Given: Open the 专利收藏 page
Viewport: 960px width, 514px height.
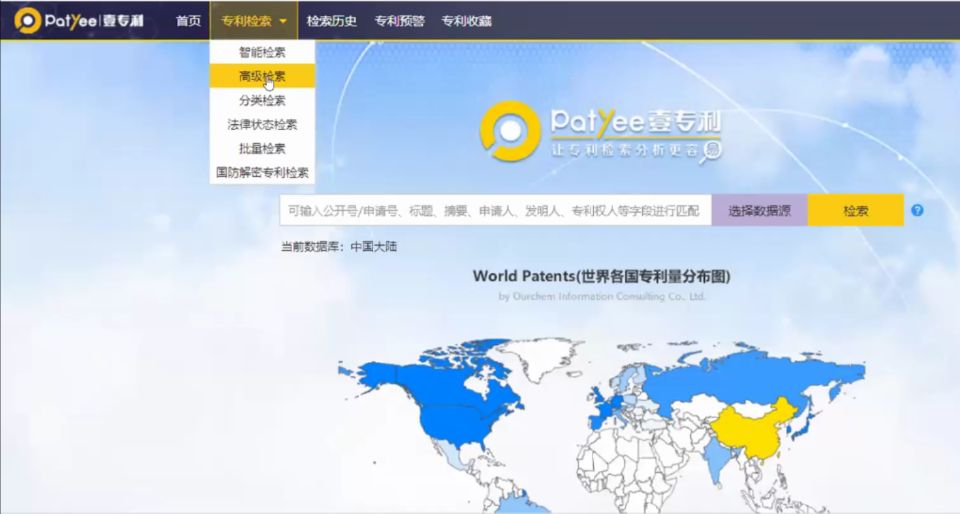Looking at the screenshot, I should click(466, 21).
